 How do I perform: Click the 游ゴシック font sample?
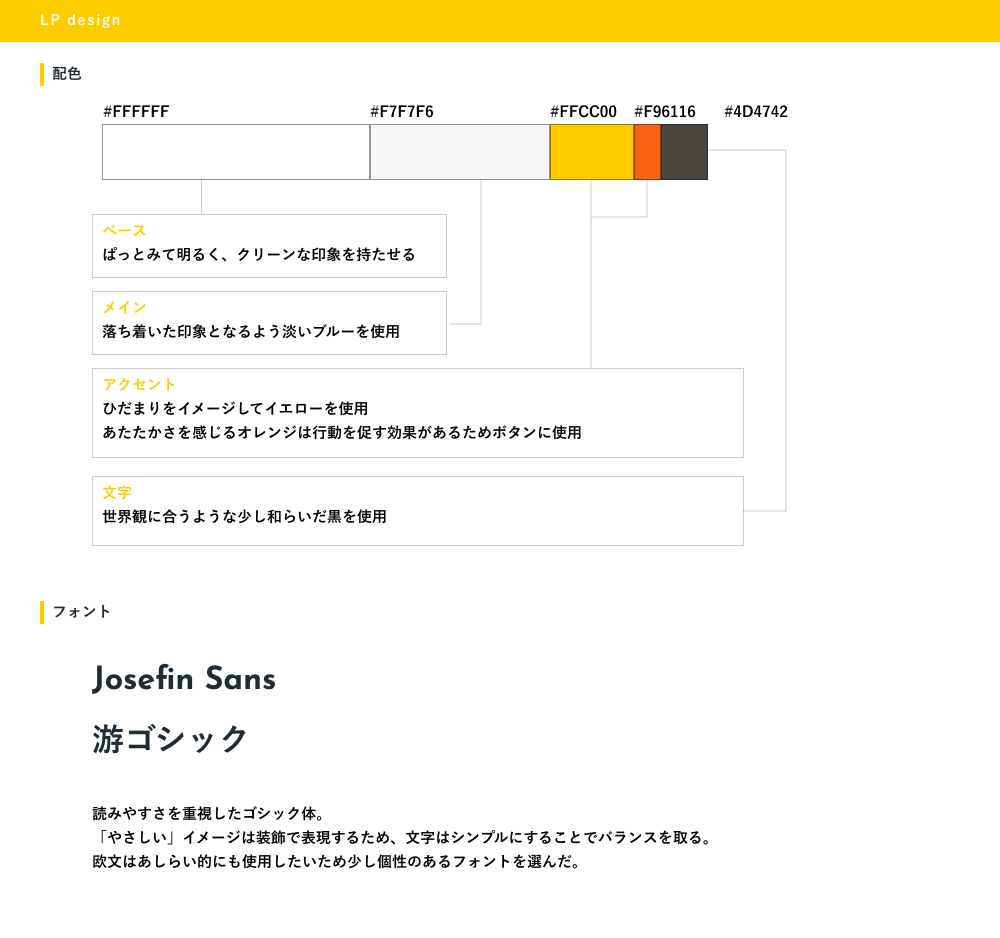click(x=170, y=739)
